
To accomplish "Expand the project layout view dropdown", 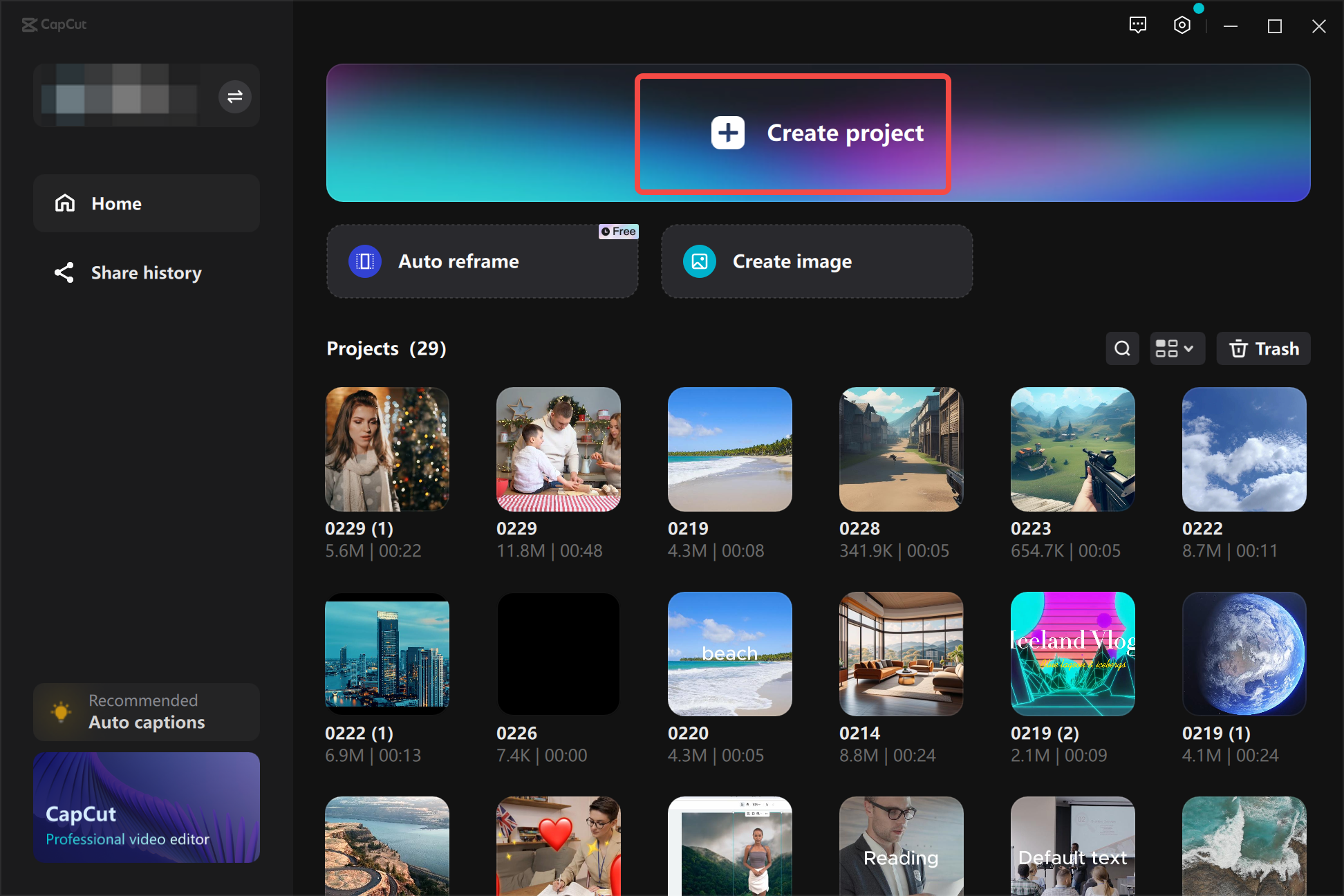I will click(x=1177, y=348).
